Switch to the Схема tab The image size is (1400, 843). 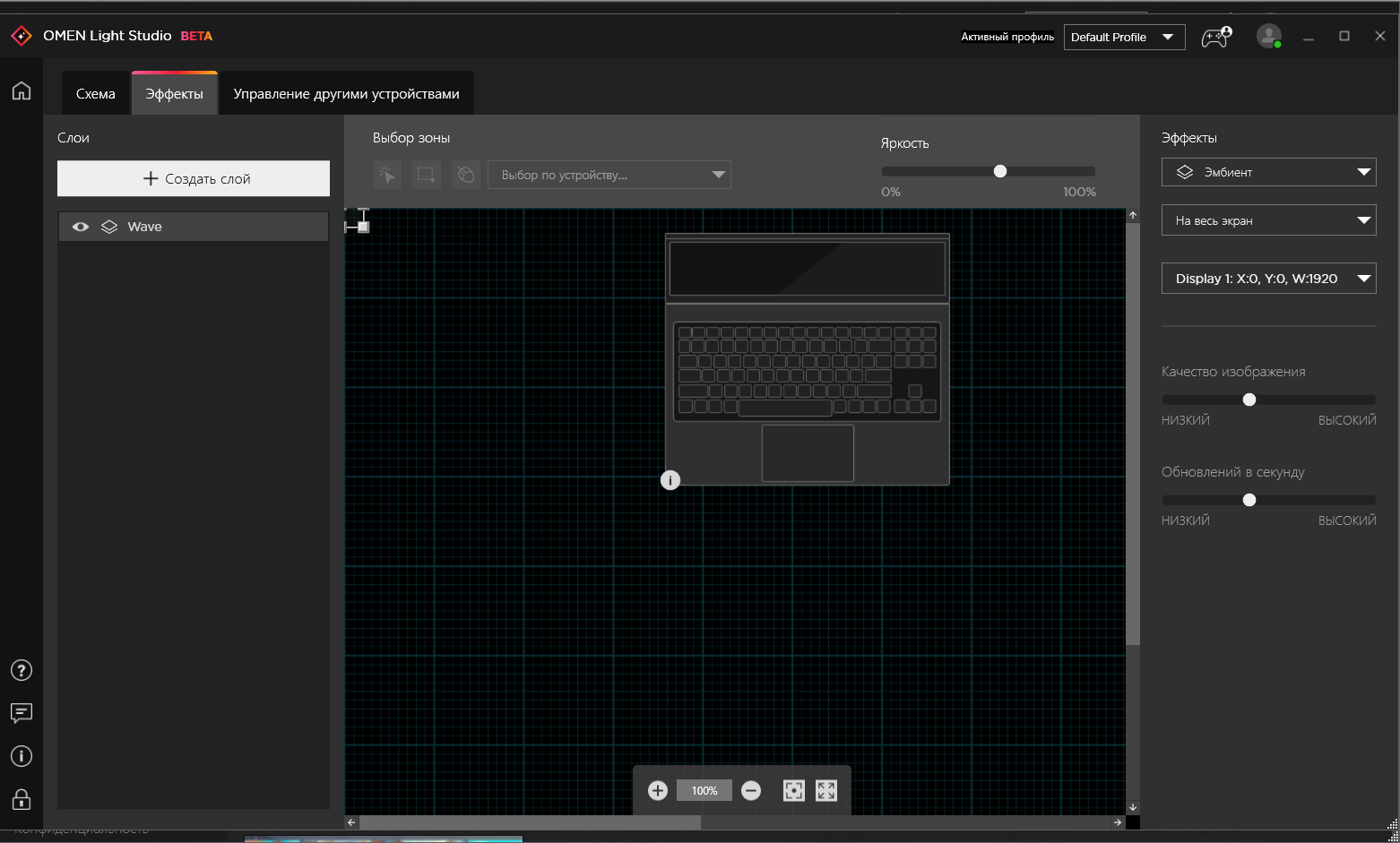point(95,92)
